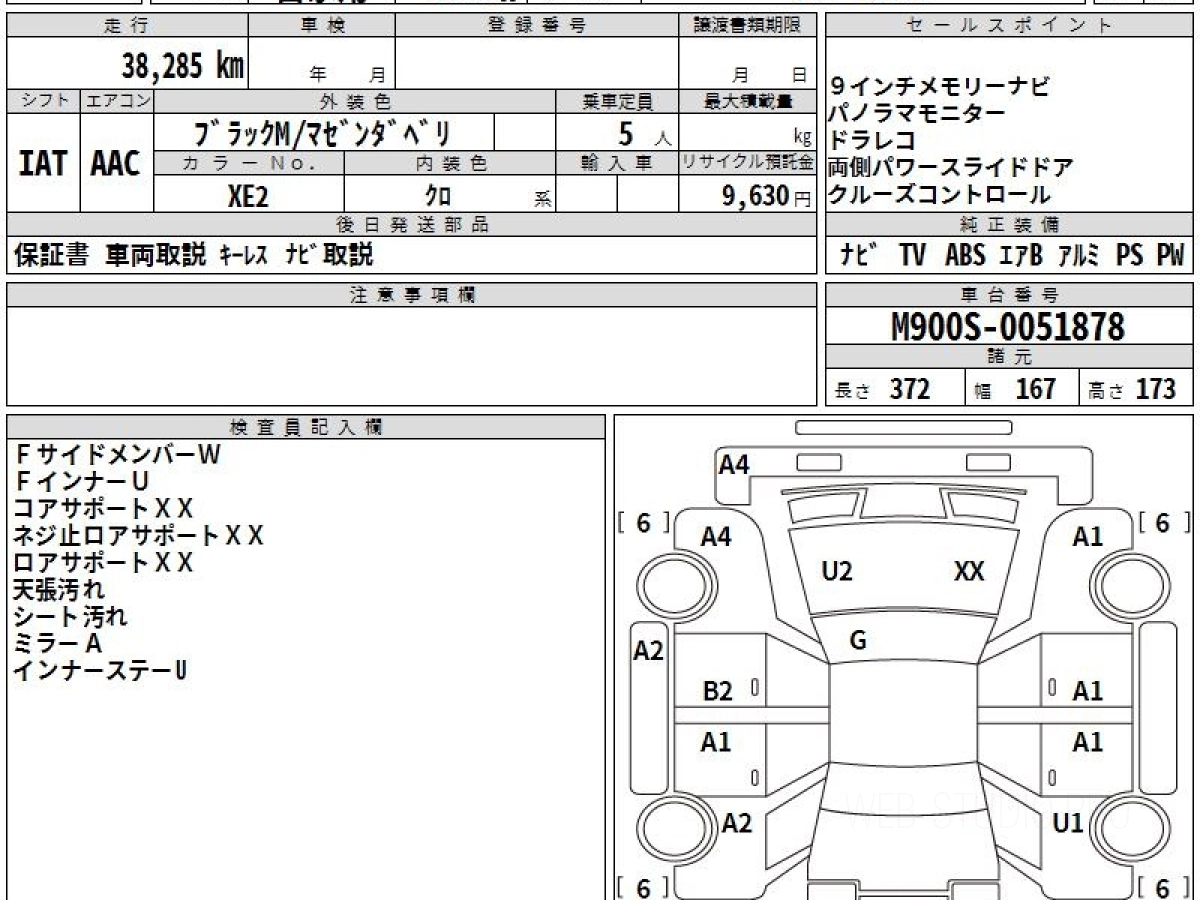The width and height of the screenshot is (1200, 900).
Task: Click the exterior color ブラックM/マゼンダベリ
Action: coord(324,132)
